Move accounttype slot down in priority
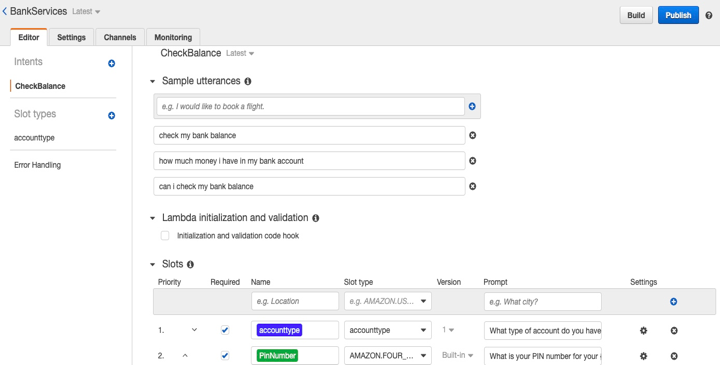Image resolution: width=720 pixels, height=365 pixels. point(194,330)
